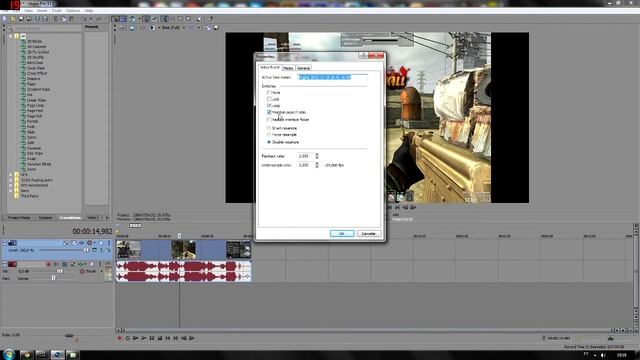Switch to the Project Media panel tab
Viewport: 640px width, 360px height.
pyautogui.click(x=19, y=218)
